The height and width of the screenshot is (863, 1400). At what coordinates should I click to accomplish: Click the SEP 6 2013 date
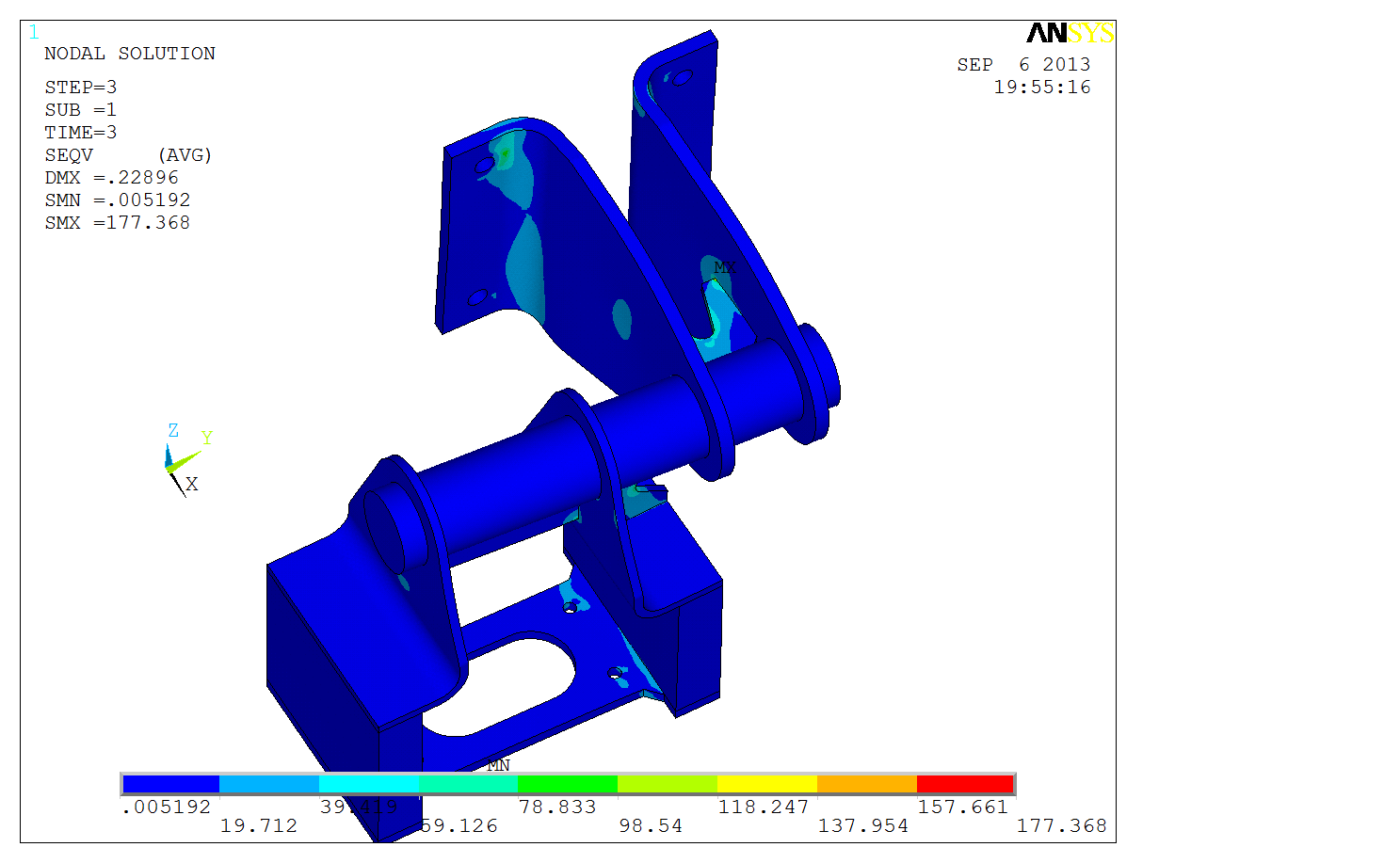coord(1024,65)
